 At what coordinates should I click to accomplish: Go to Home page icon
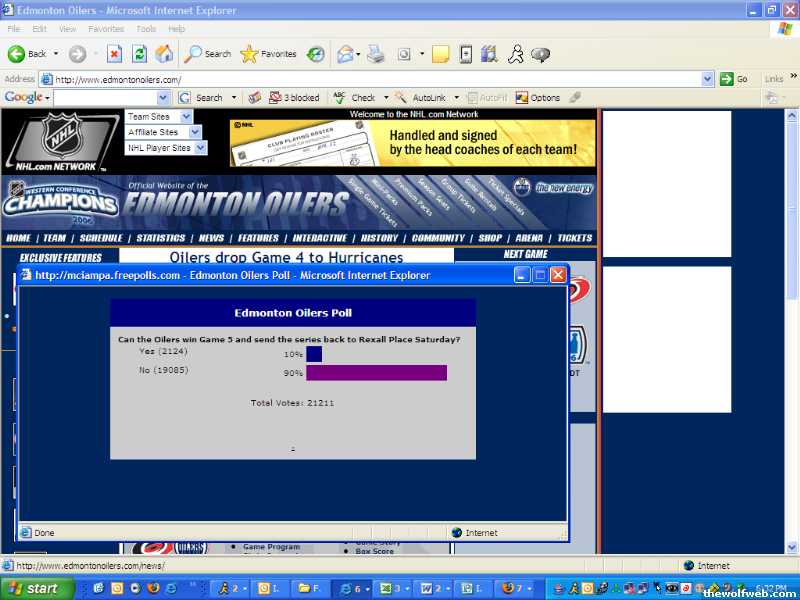point(164,54)
